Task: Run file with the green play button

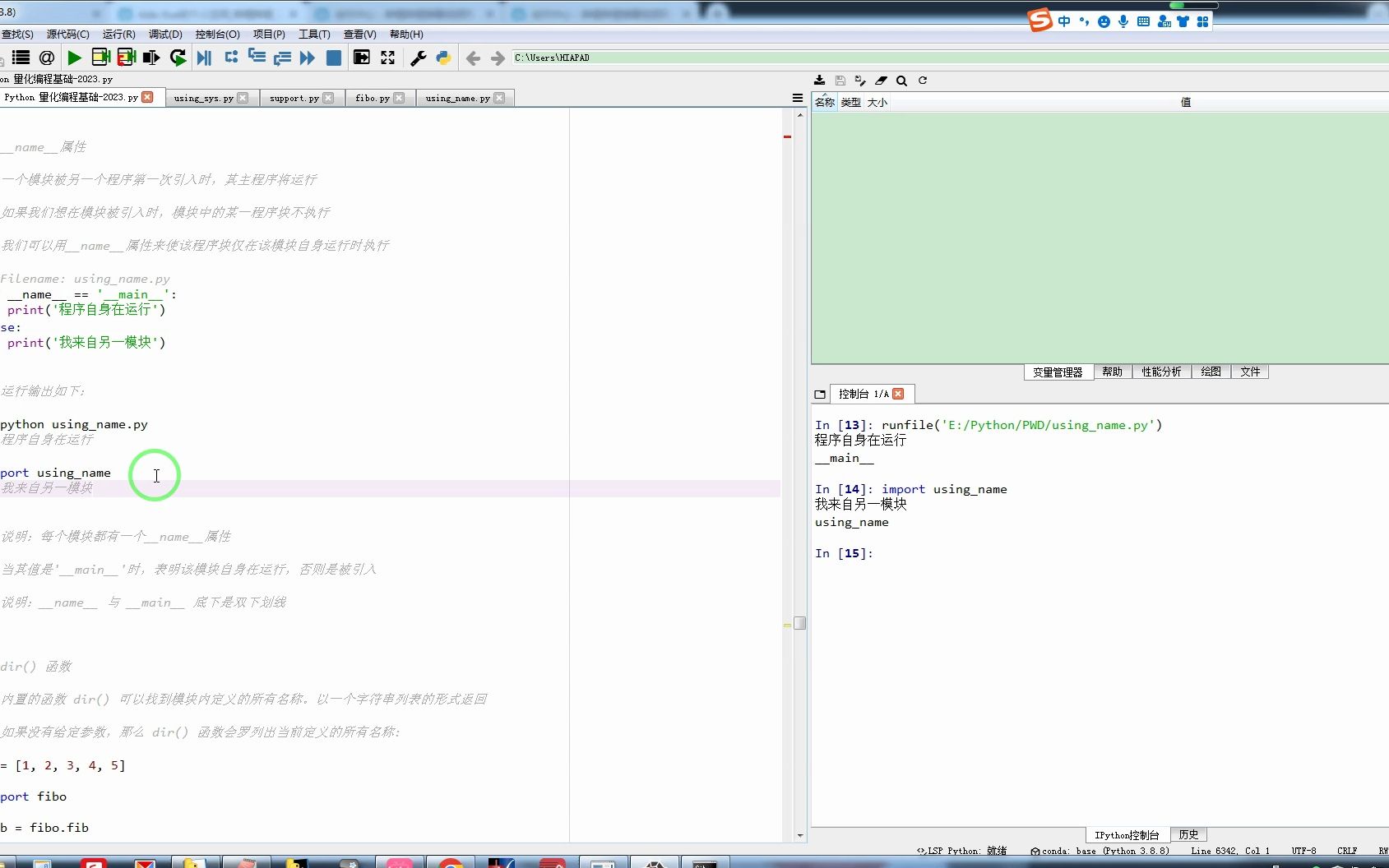Action: pyautogui.click(x=74, y=58)
